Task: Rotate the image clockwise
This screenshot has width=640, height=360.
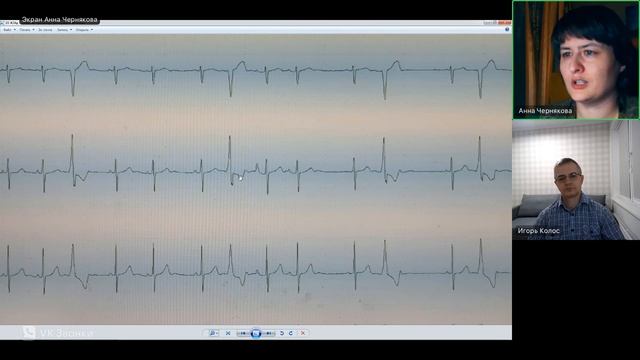Action: [x=291, y=333]
